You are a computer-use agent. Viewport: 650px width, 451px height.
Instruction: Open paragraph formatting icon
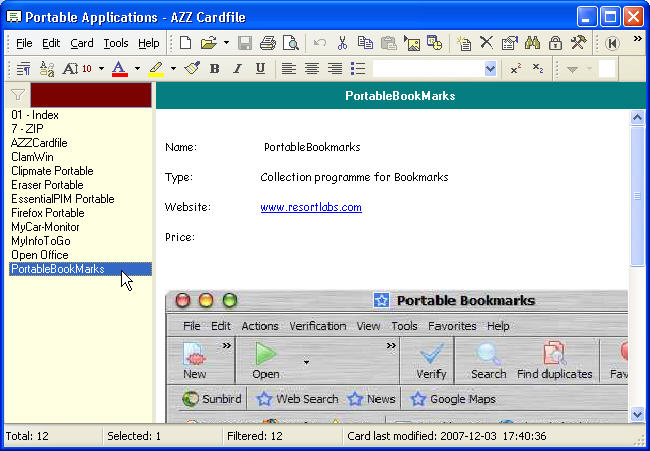point(24,68)
